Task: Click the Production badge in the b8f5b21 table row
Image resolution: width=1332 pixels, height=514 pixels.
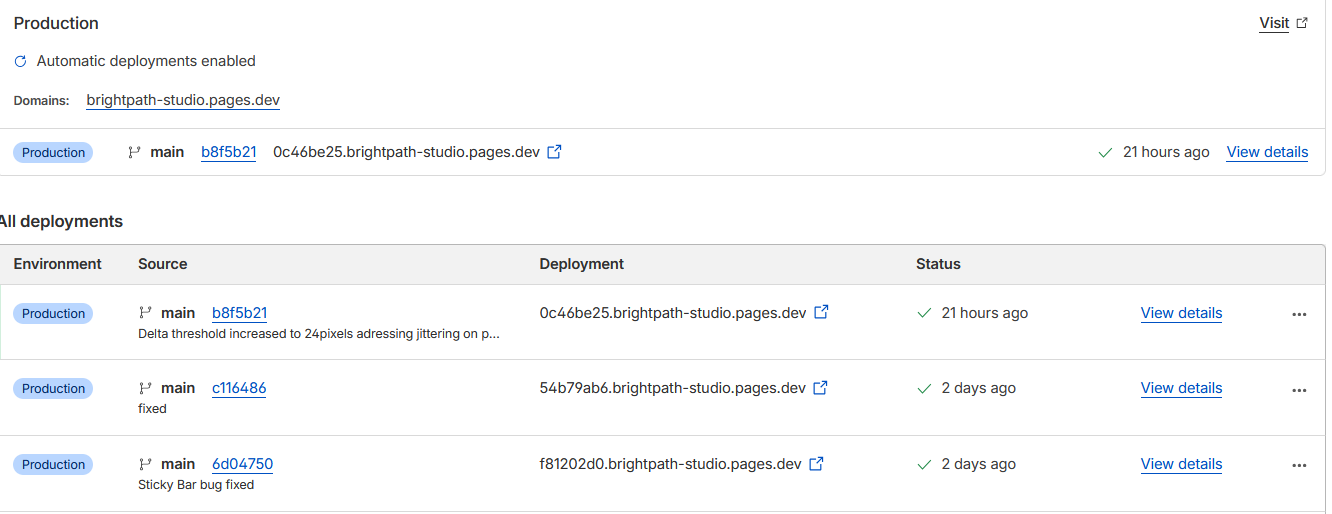Action: click(53, 313)
